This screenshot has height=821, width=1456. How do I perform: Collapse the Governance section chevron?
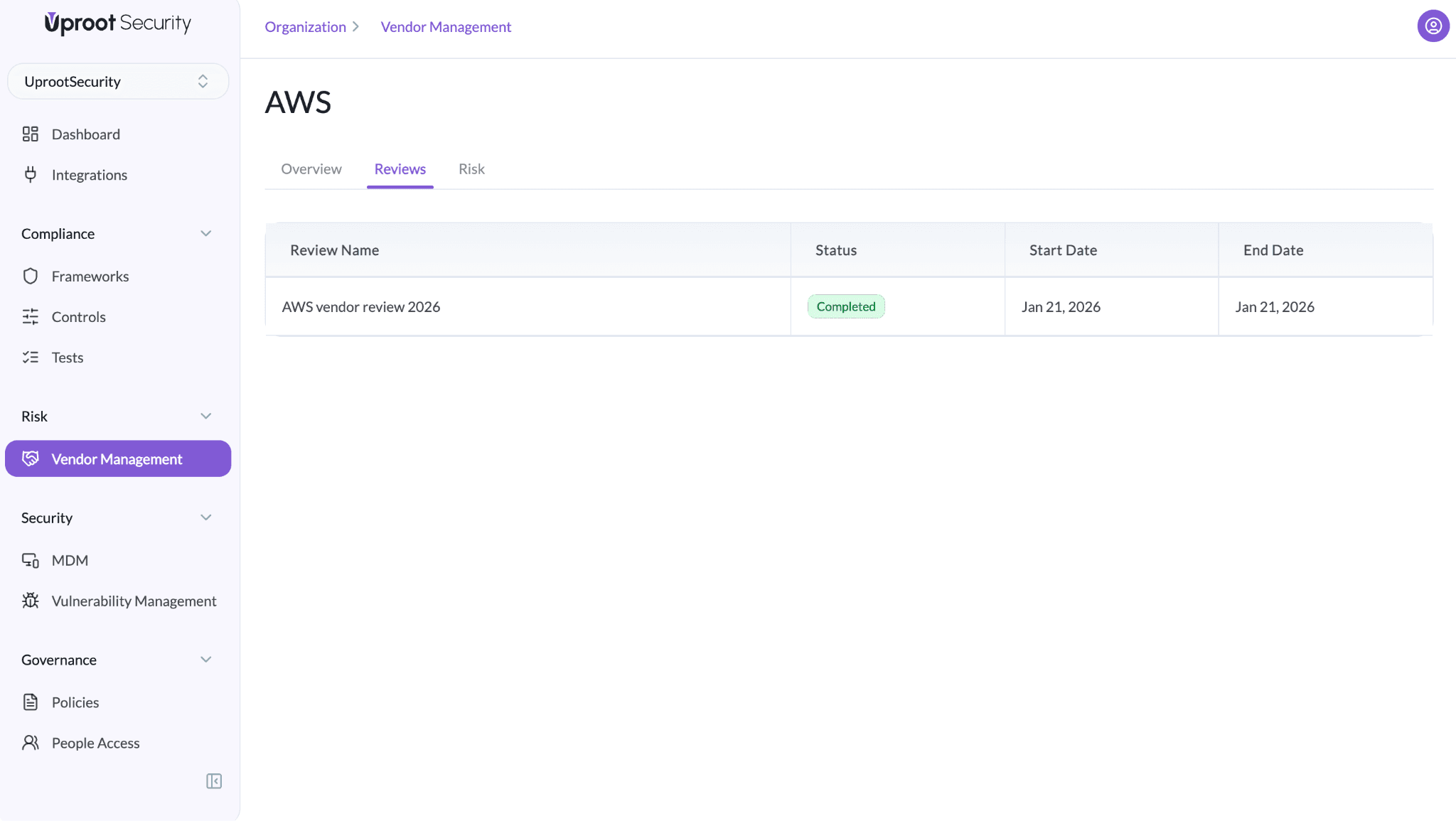205,660
